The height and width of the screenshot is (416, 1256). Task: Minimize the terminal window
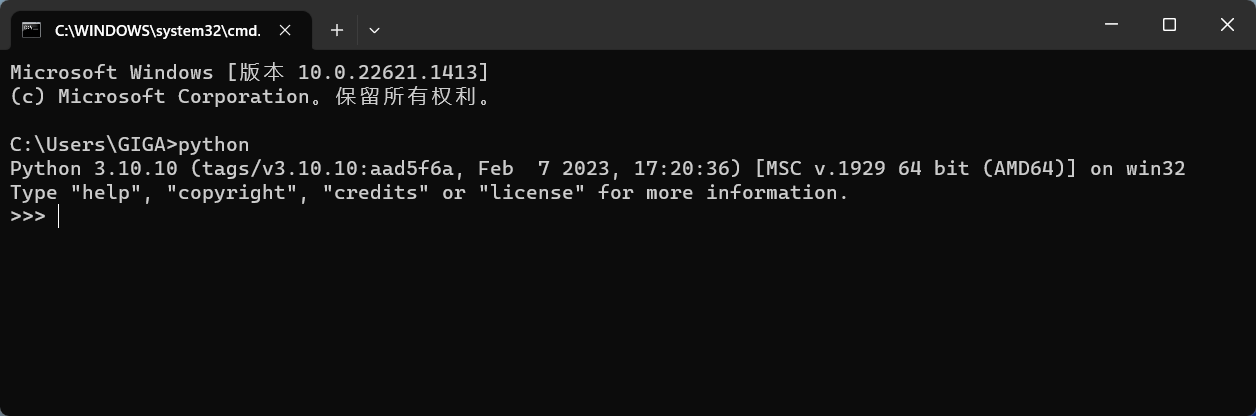coord(1111,25)
